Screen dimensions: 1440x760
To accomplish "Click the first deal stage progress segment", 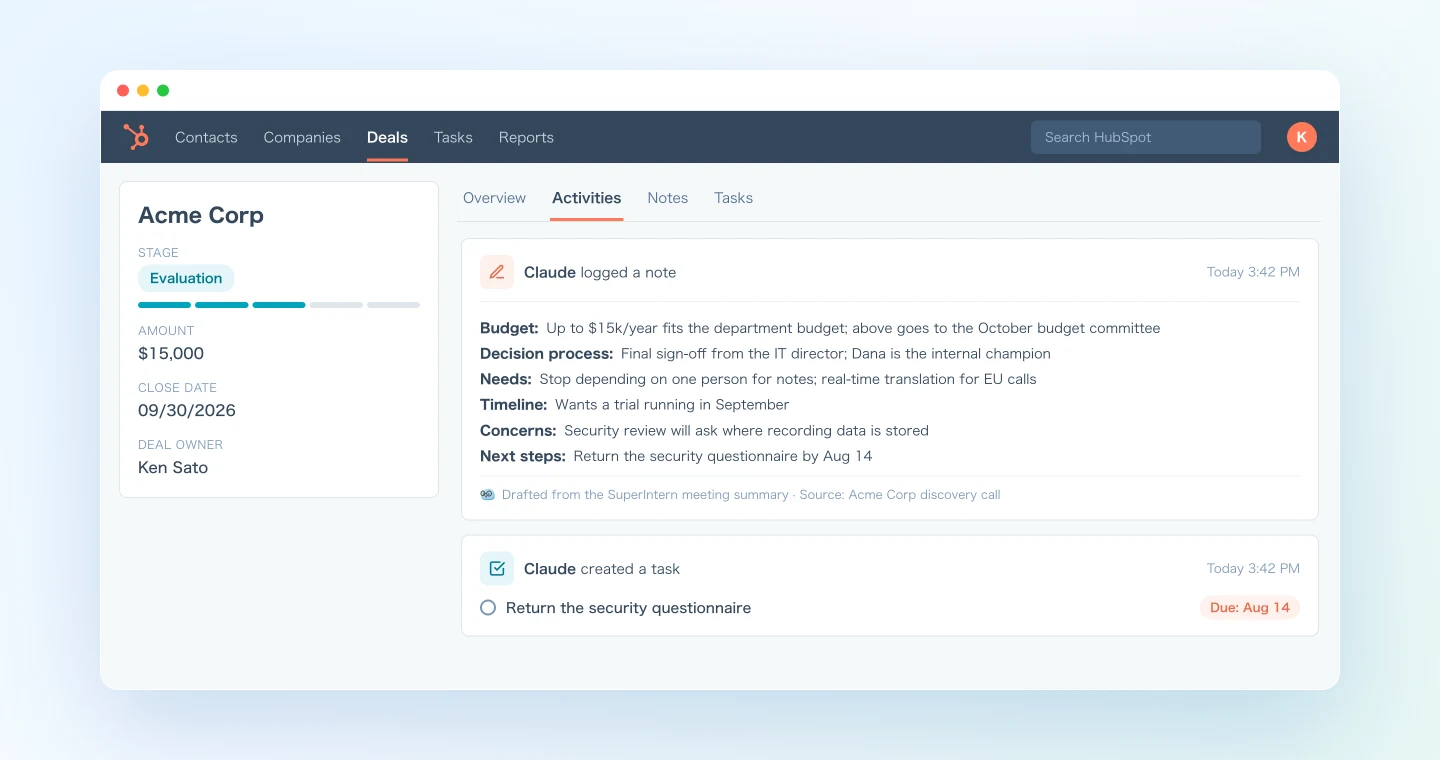I will point(164,305).
